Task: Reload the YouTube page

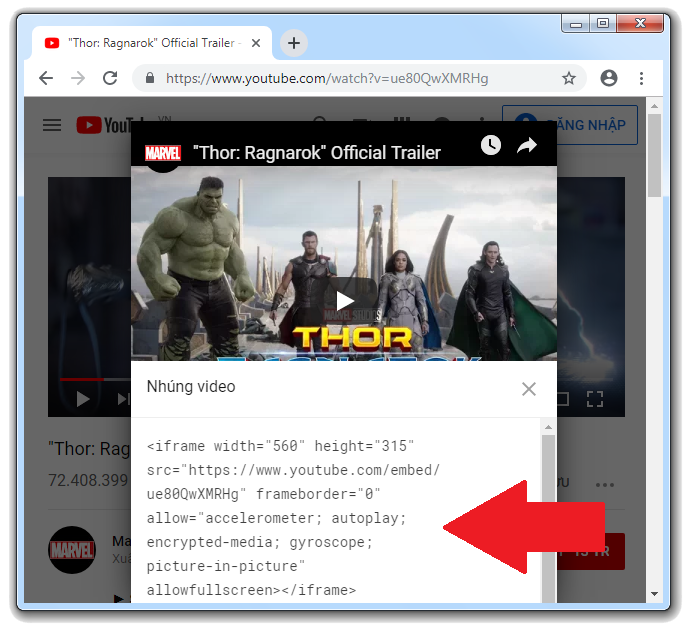Action: (110, 78)
